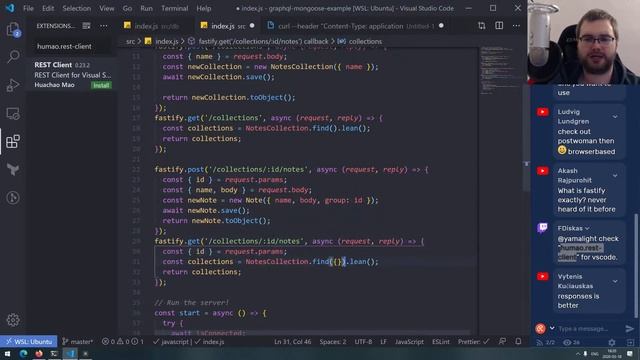Click the chat pop-out icon
The height and width of the screenshot is (360, 640).
pos(630,342)
